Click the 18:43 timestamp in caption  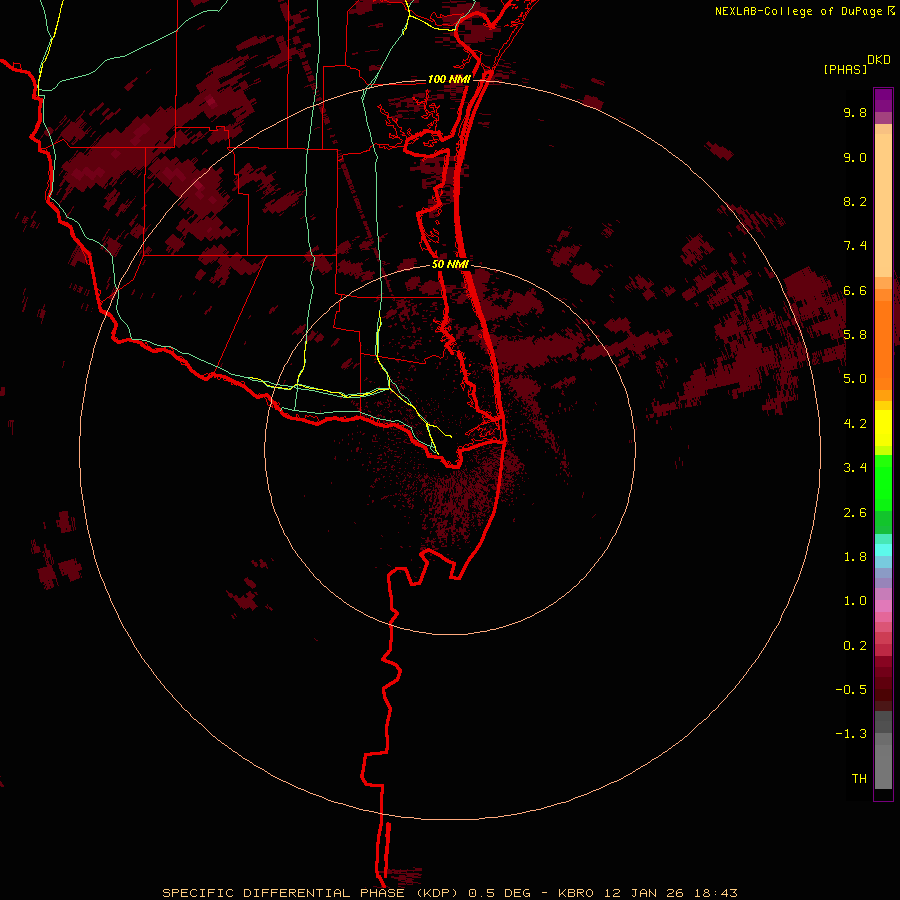tap(715, 893)
